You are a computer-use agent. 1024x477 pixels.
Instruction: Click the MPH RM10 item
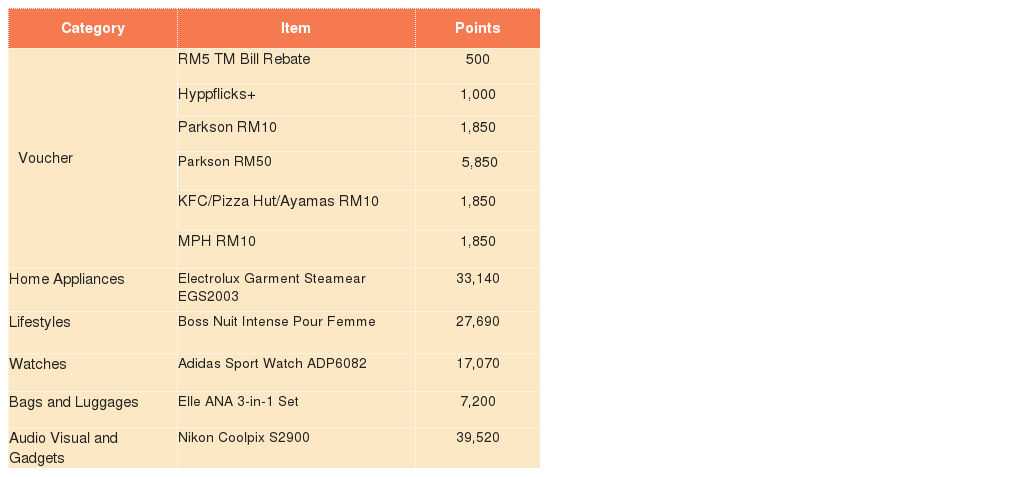coord(217,242)
